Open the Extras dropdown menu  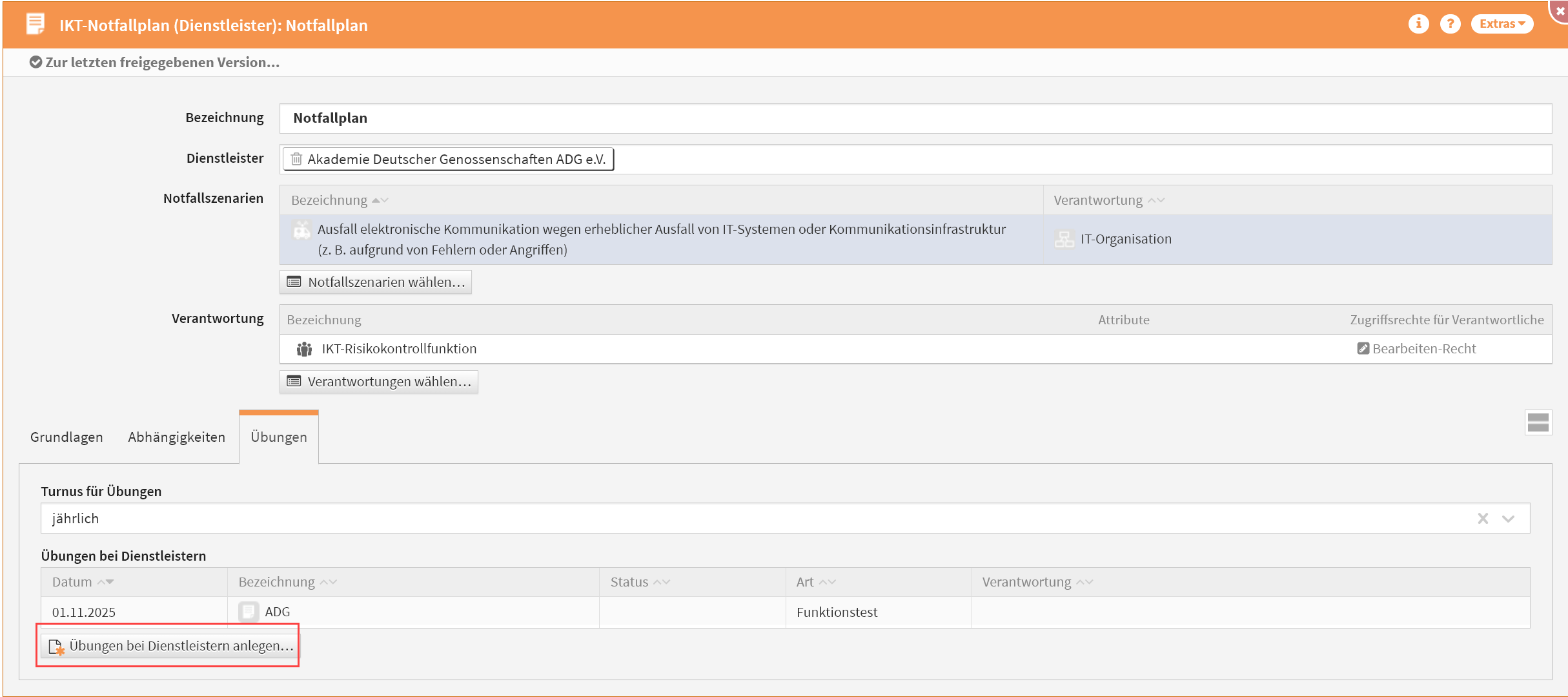(x=1502, y=24)
